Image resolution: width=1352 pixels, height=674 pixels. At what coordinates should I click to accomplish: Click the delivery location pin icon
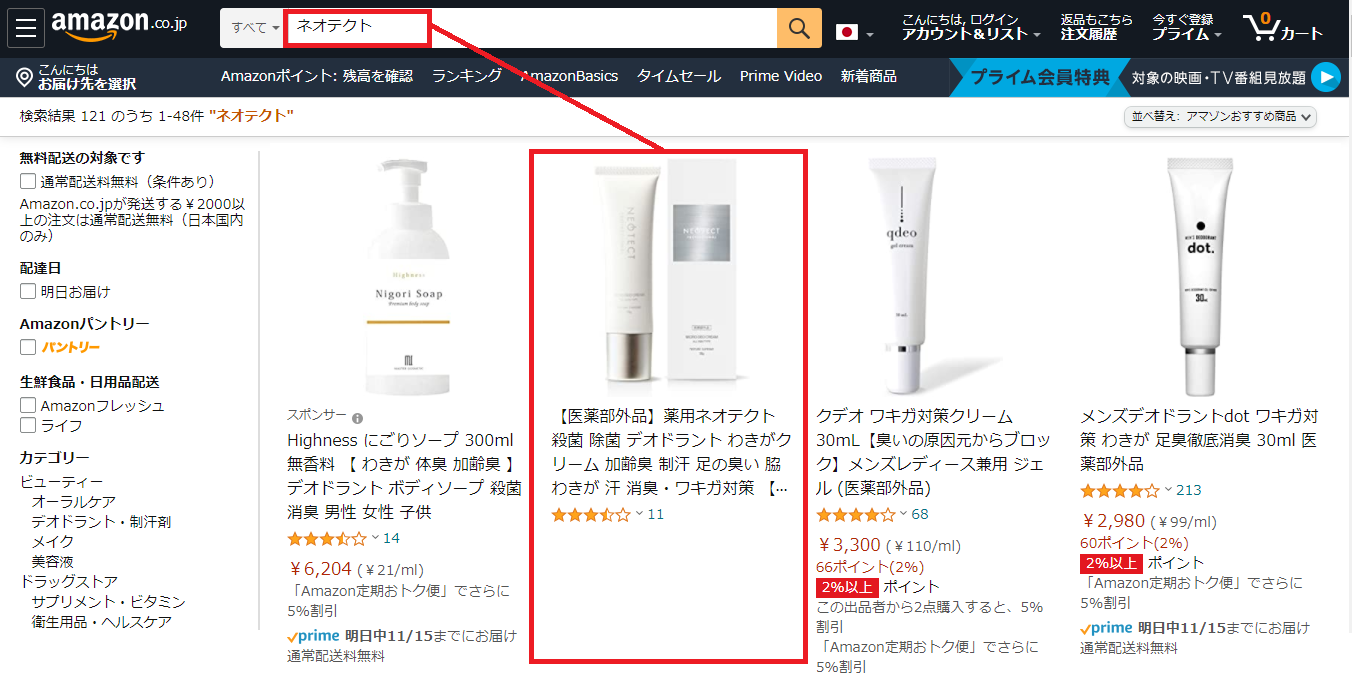point(25,78)
